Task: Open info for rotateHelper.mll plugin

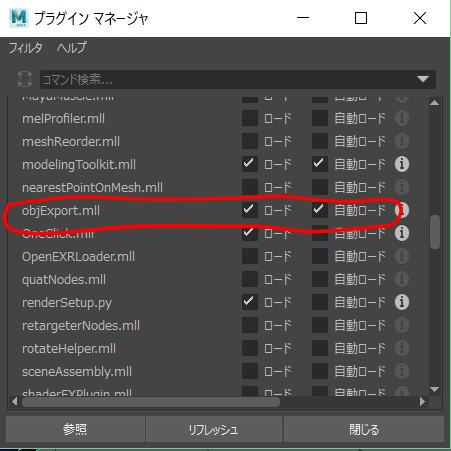Action: [x=402, y=348]
